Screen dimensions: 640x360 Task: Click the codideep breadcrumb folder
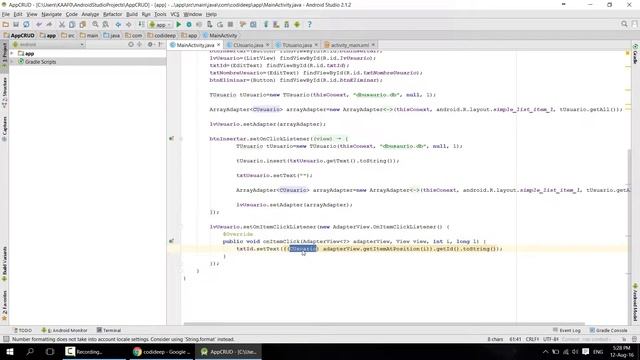[162, 36]
